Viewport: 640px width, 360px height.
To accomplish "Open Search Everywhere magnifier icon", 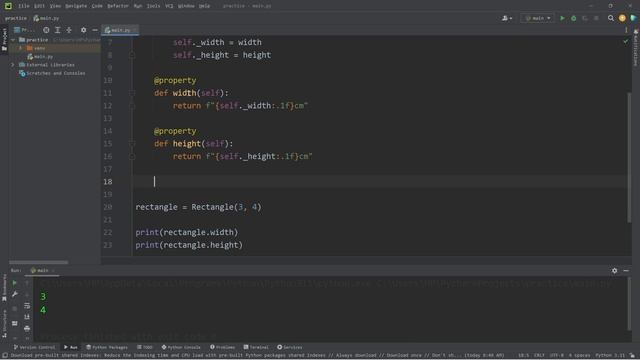I will pos(611,18).
